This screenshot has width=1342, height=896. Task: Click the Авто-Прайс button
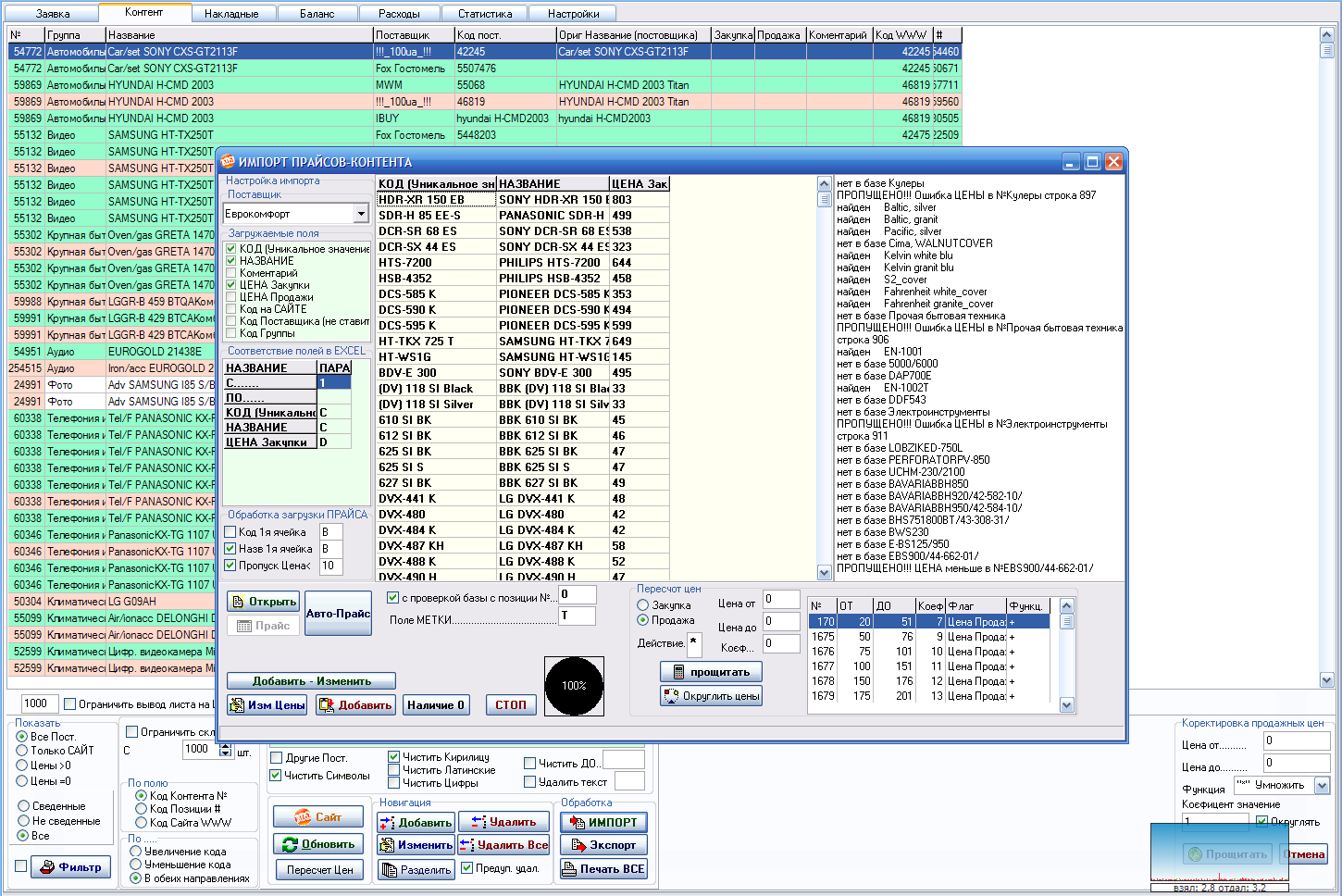338,614
